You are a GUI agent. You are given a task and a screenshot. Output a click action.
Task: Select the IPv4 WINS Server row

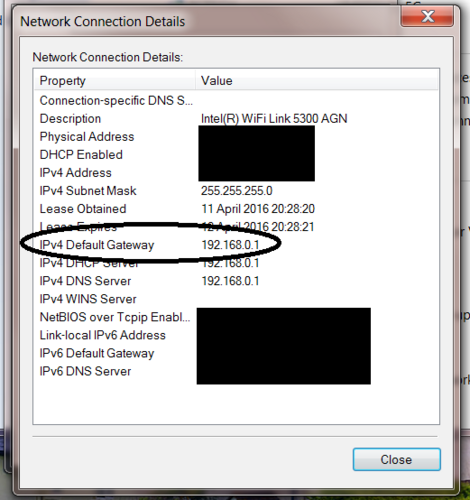[236, 299]
